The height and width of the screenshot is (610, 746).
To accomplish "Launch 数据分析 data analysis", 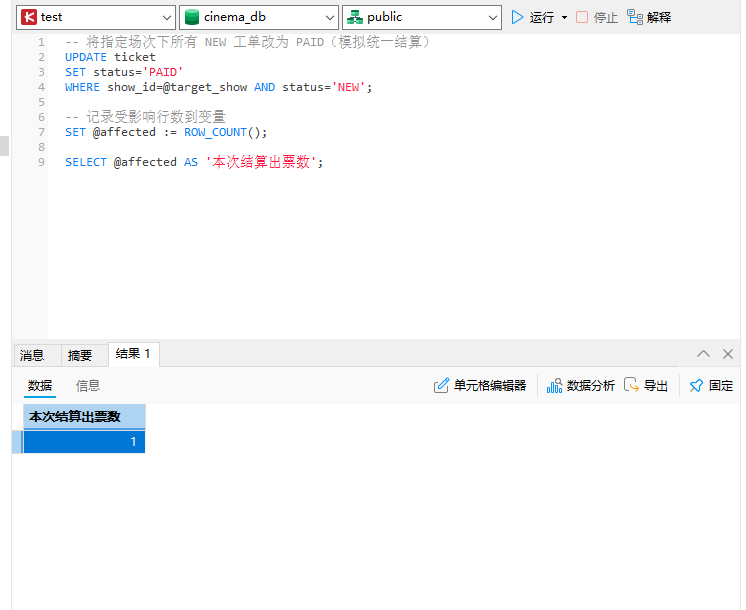I will [581, 385].
